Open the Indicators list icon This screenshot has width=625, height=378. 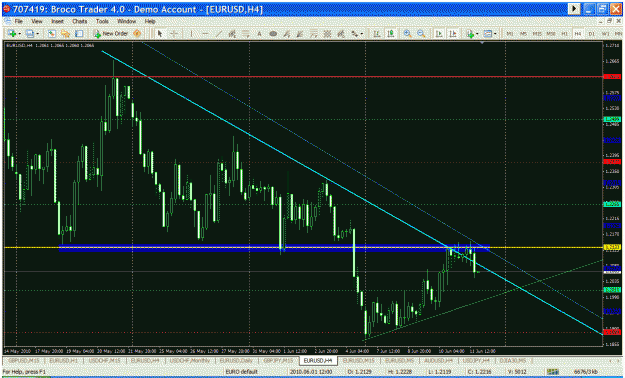470,34
